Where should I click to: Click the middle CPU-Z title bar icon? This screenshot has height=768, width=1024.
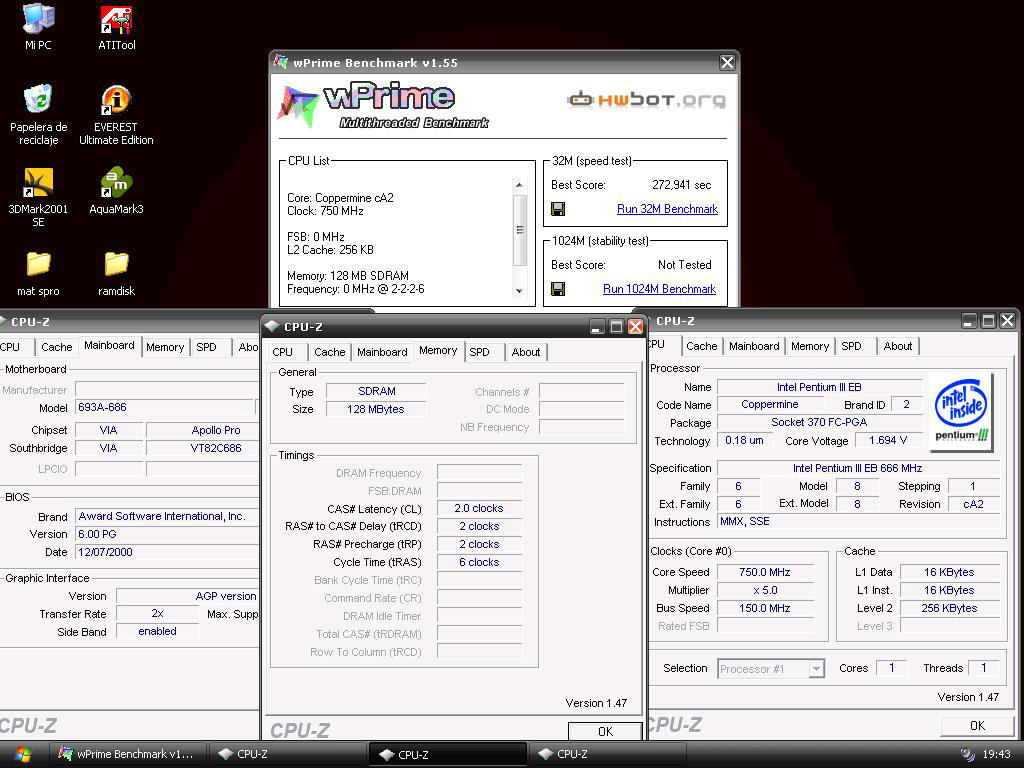pyautogui.click(x=272, y=326)
